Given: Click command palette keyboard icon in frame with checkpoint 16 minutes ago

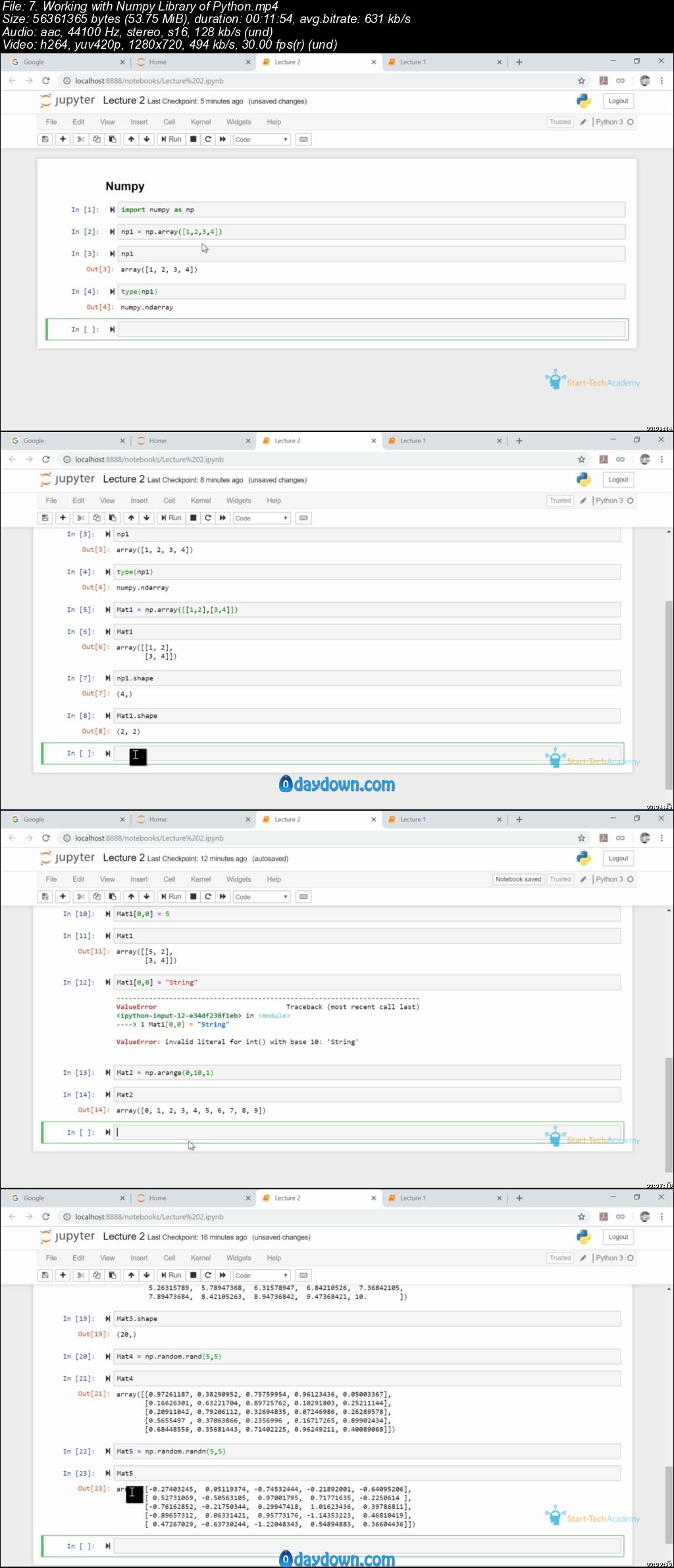Looking at the screenshot, I should 303,1276.
